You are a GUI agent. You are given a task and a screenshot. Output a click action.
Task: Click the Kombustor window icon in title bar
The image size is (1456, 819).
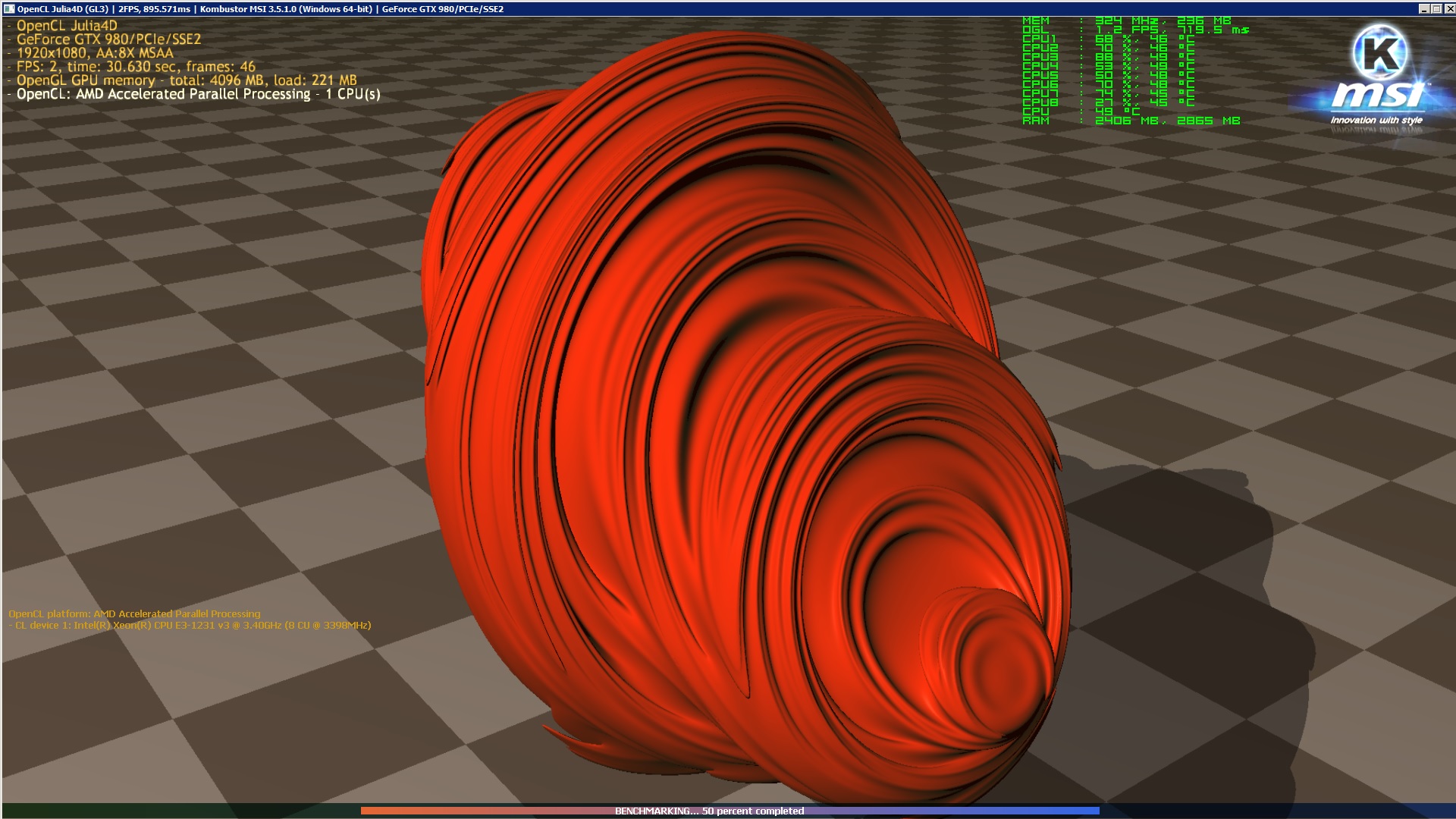pyautogui.click(x=9, y=9)
